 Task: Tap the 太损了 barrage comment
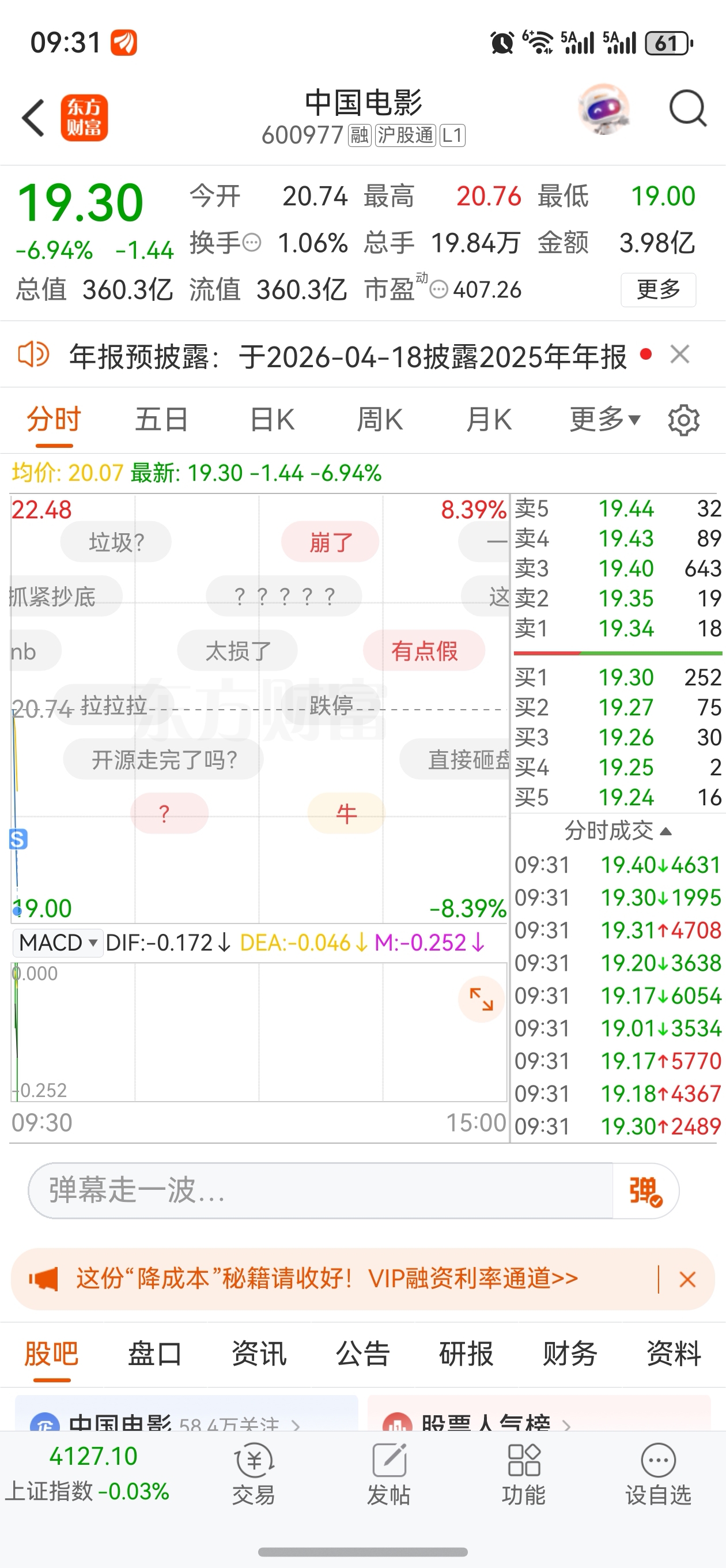click(x=237, y=651)
